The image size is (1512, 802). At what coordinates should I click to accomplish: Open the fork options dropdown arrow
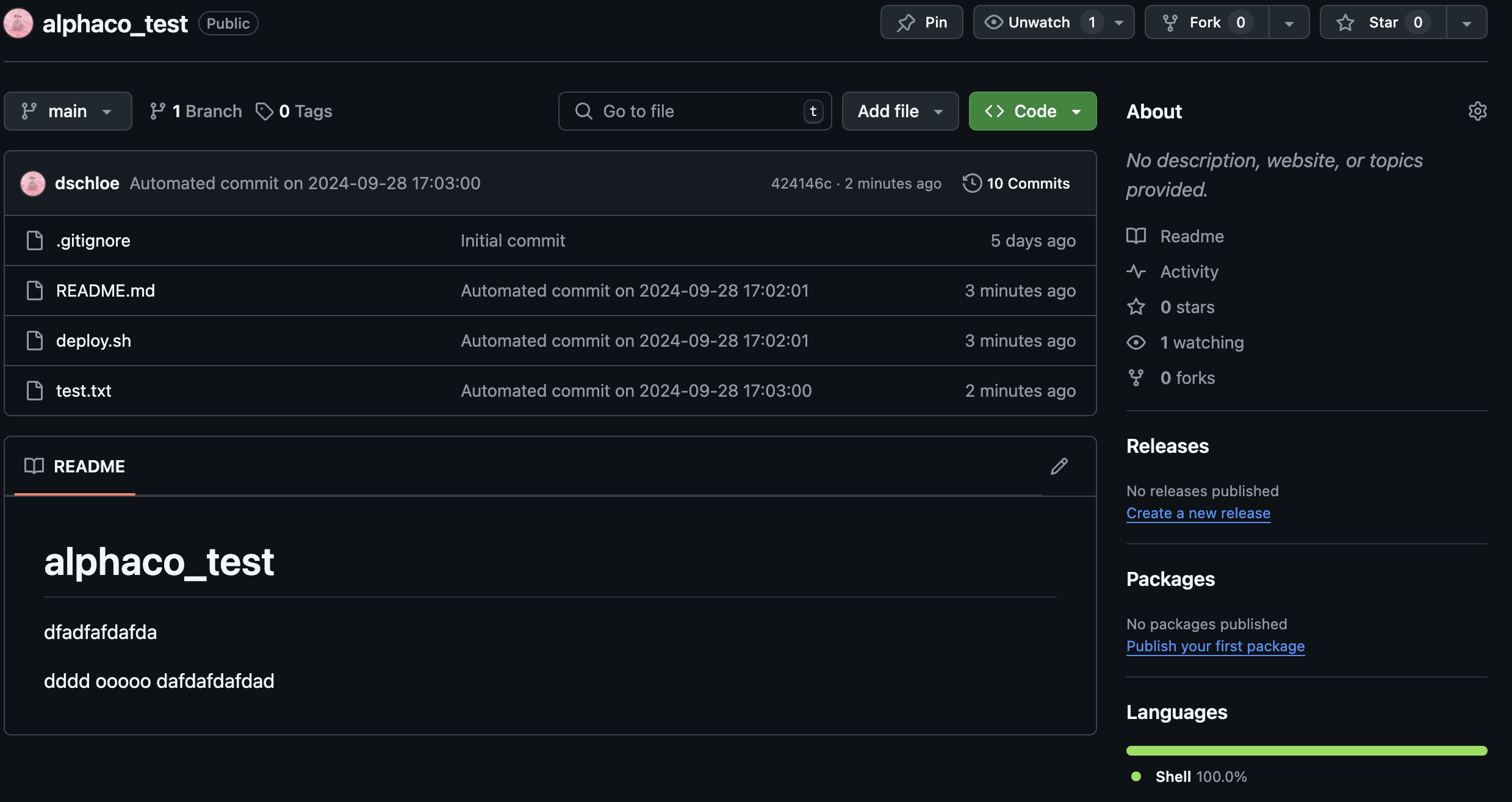coord(1289,23)
